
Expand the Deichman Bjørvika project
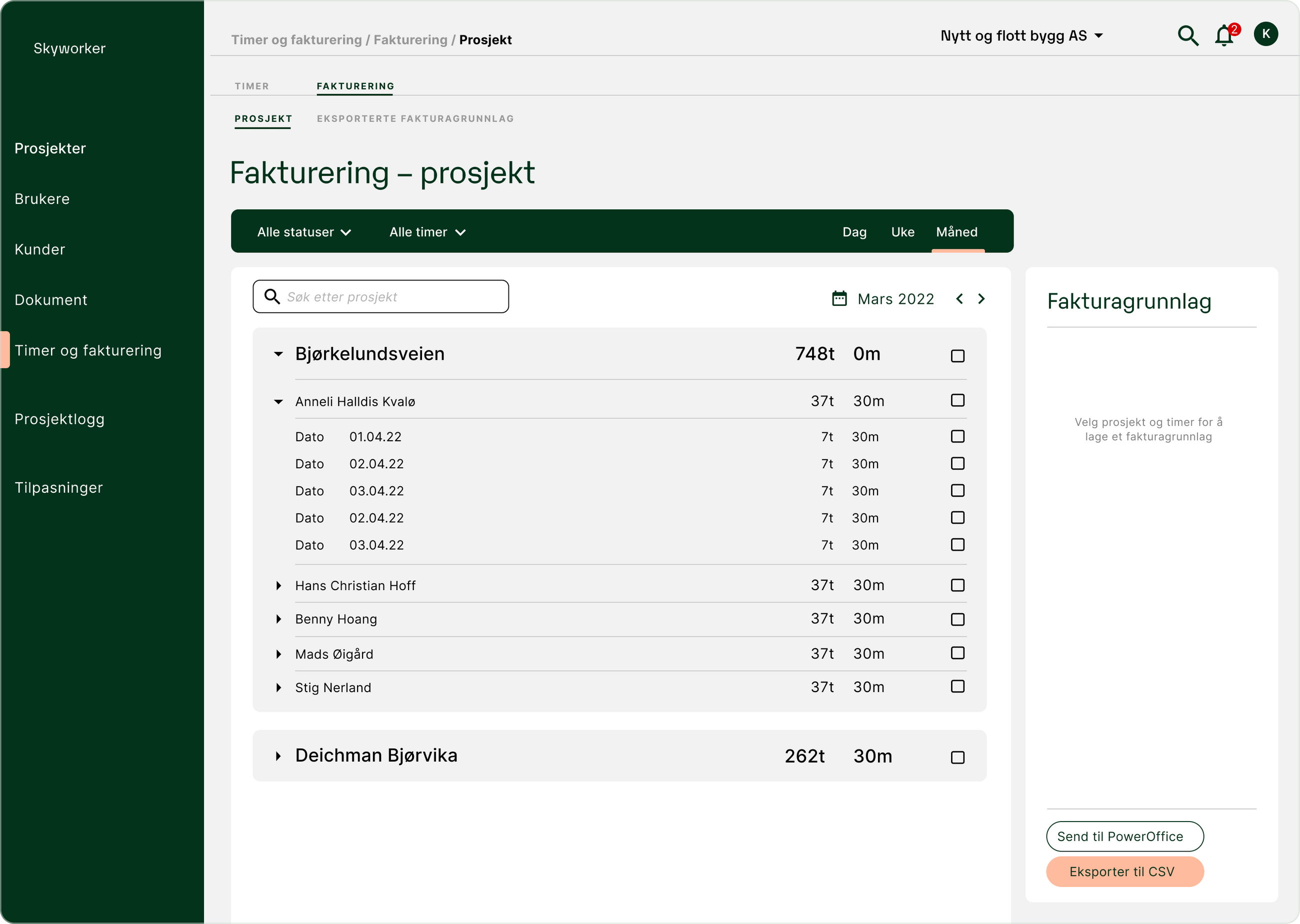[278, 756]
